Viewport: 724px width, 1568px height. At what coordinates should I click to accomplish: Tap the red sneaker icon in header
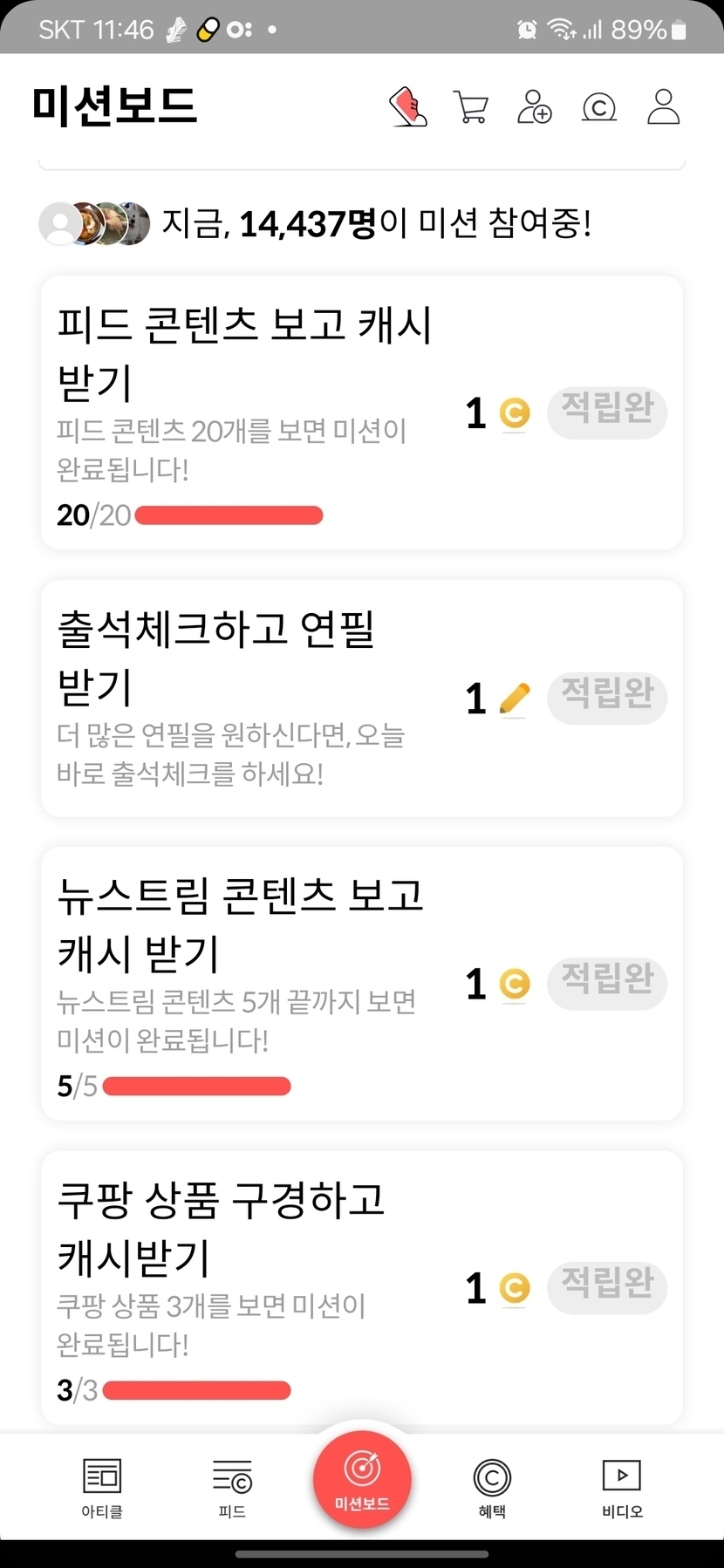pos(407,107)
